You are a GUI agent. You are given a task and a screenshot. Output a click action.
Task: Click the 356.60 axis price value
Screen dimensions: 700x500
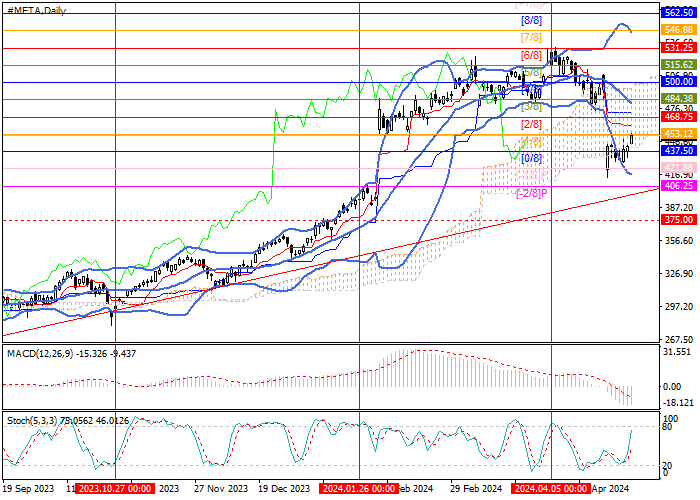(x=679, y=241)
